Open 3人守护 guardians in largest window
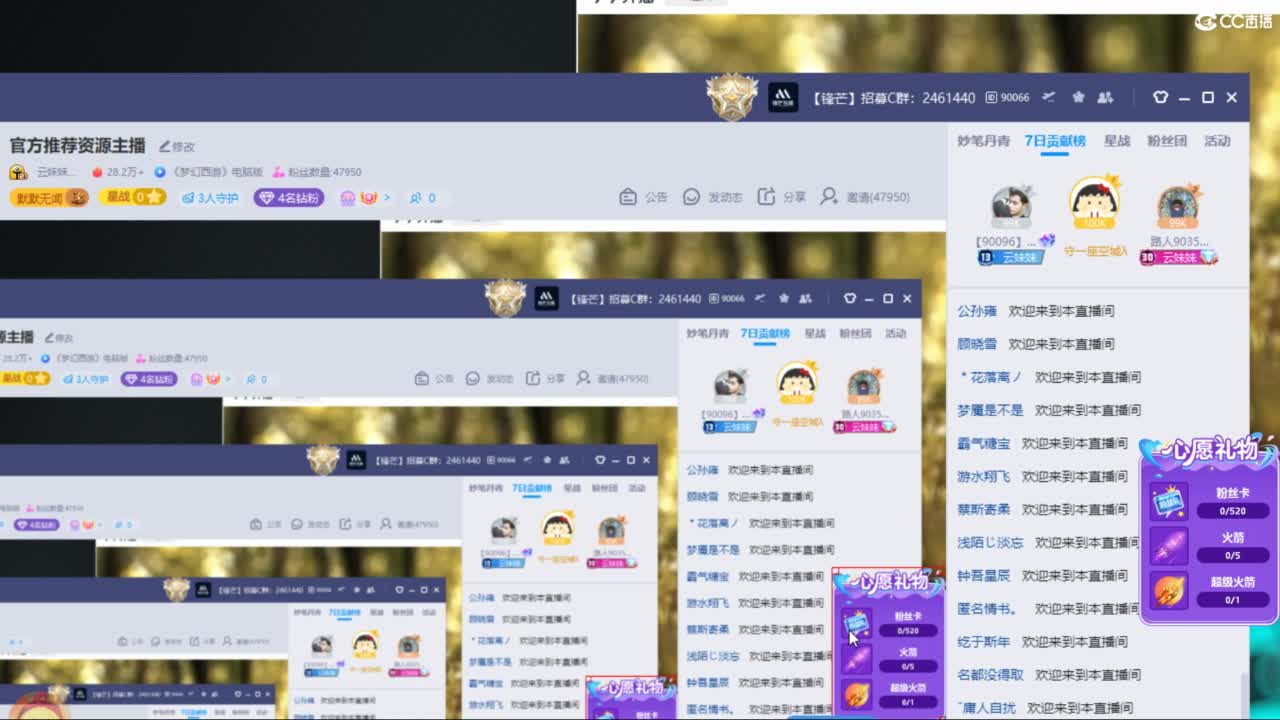 pos(210,198)
